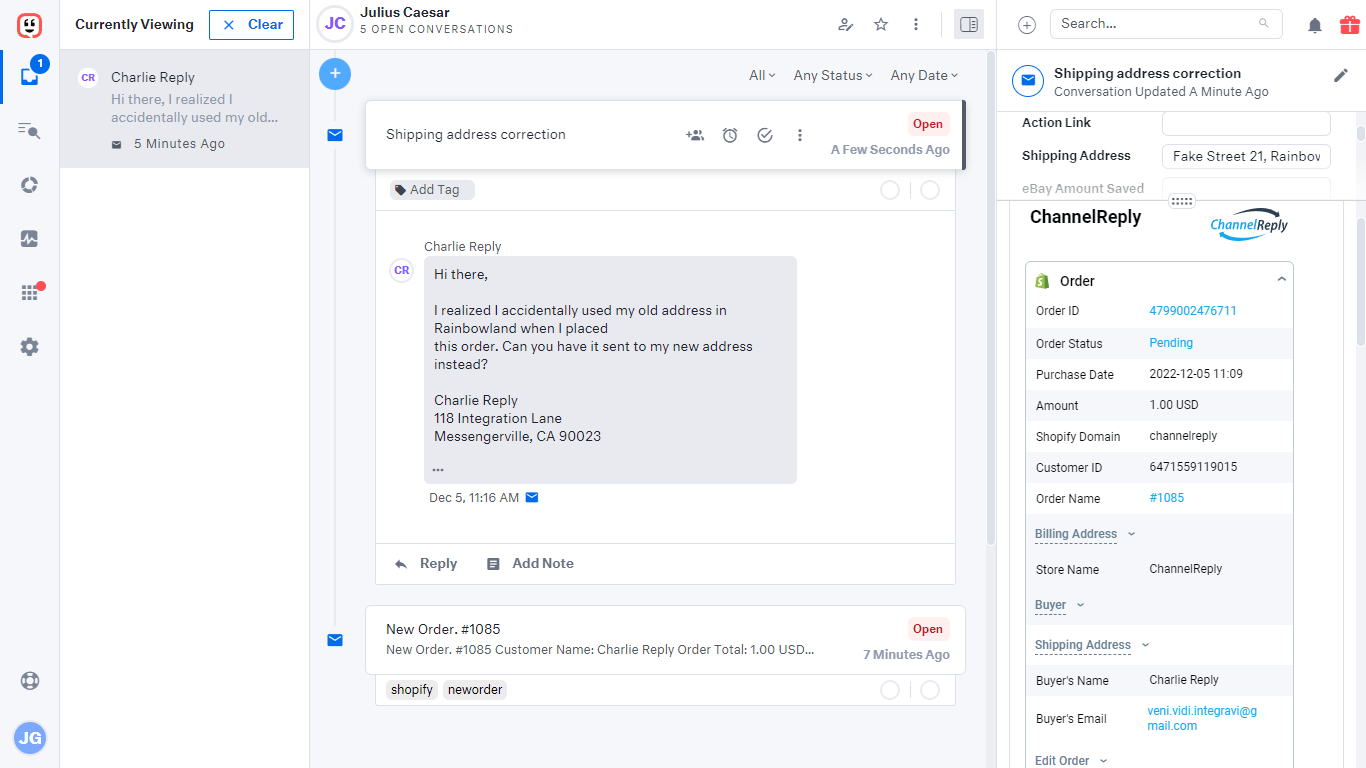This screenshot has height=768, width=1366.
Task: Click the circled plus next to search
Action: [x=1027, y=25]
